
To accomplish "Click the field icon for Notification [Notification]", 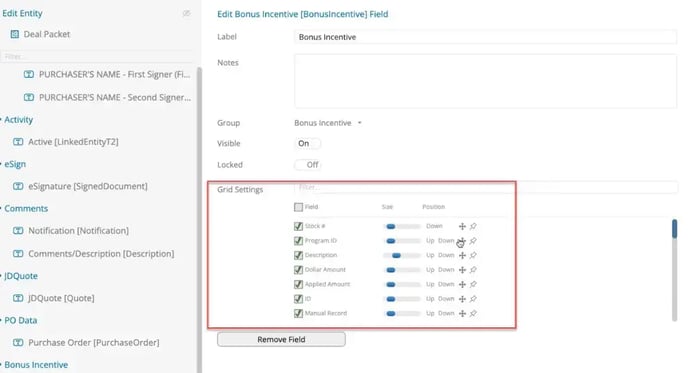I will (18, 230).
